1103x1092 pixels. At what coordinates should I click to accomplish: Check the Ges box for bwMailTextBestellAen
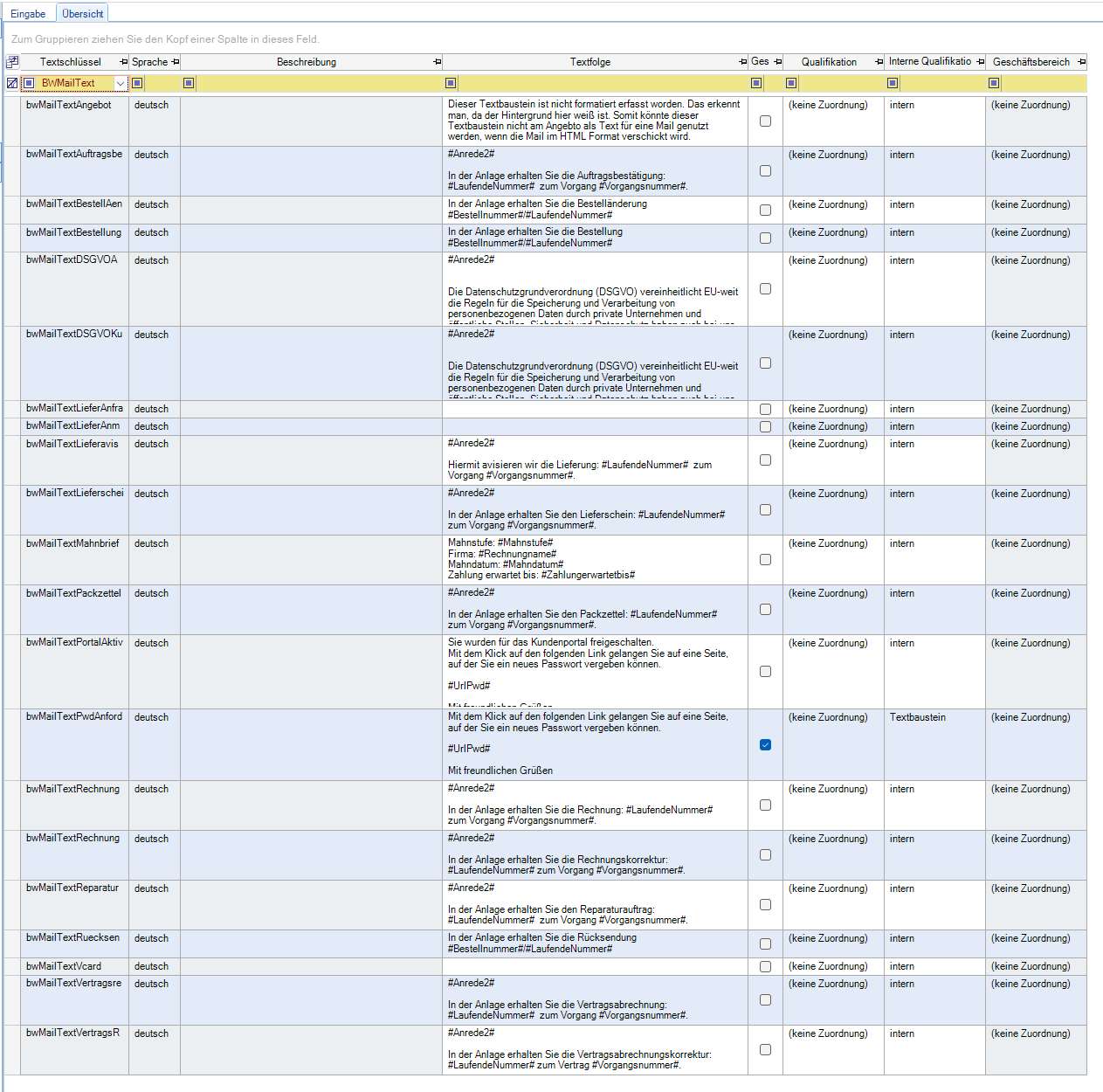(765, 211)
